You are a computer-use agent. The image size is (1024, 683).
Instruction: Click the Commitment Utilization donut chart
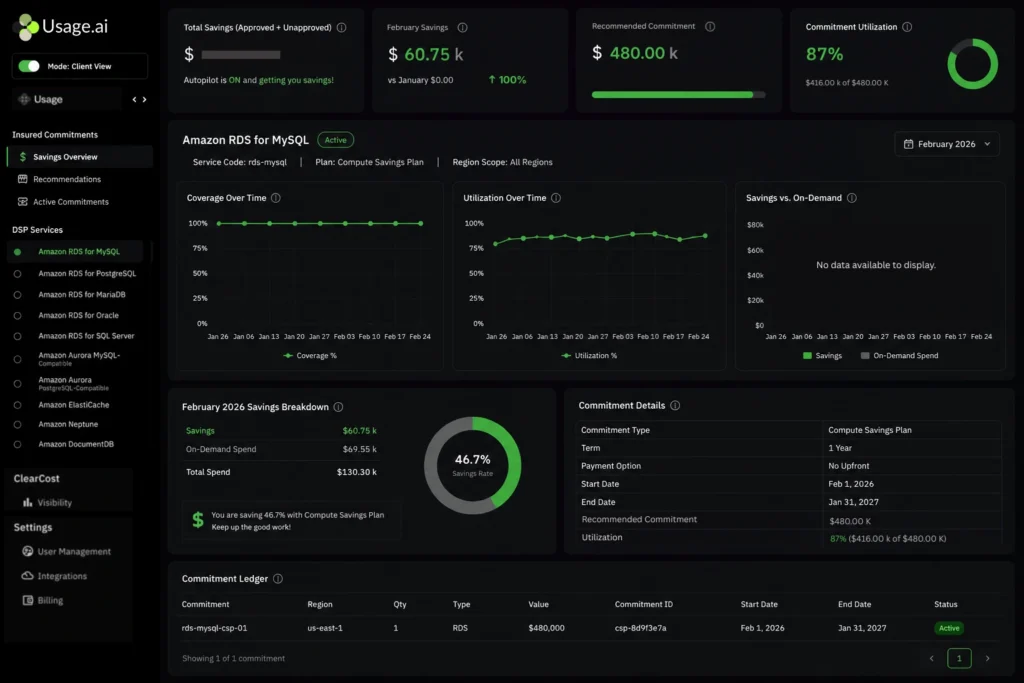click(x=972, y=64)
